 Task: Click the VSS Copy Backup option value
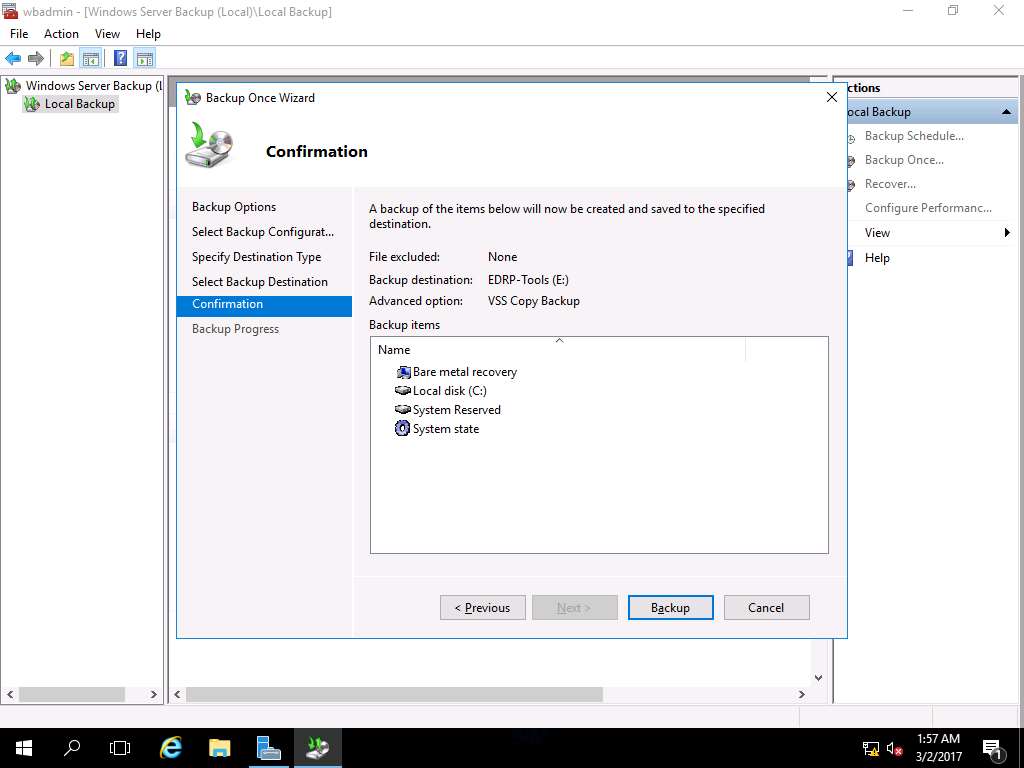[x=534, y=301]
